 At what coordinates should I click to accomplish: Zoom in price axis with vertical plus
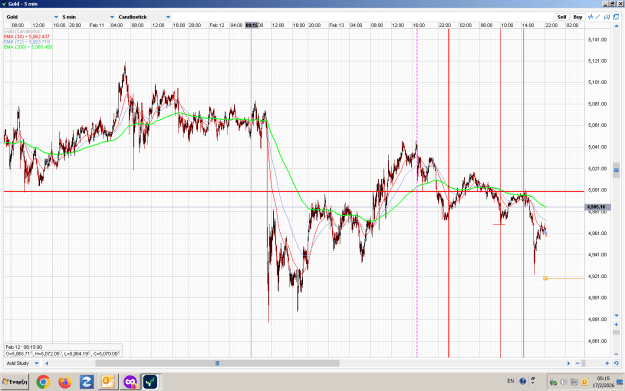click(x=616, y=324)
